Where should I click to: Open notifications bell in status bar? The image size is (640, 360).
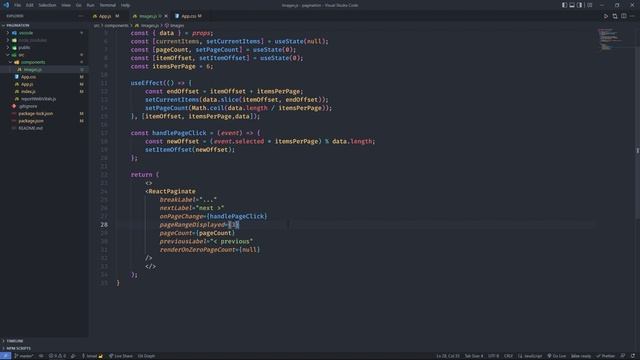pos(633,356)
